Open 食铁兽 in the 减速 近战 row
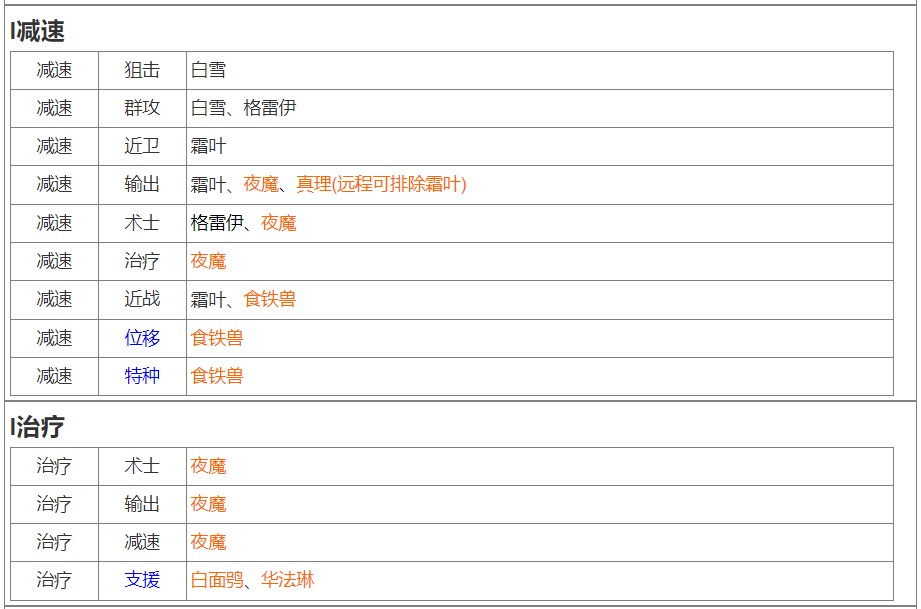The height and width of the screenshot is (609, 921). (x=270, y=299)
